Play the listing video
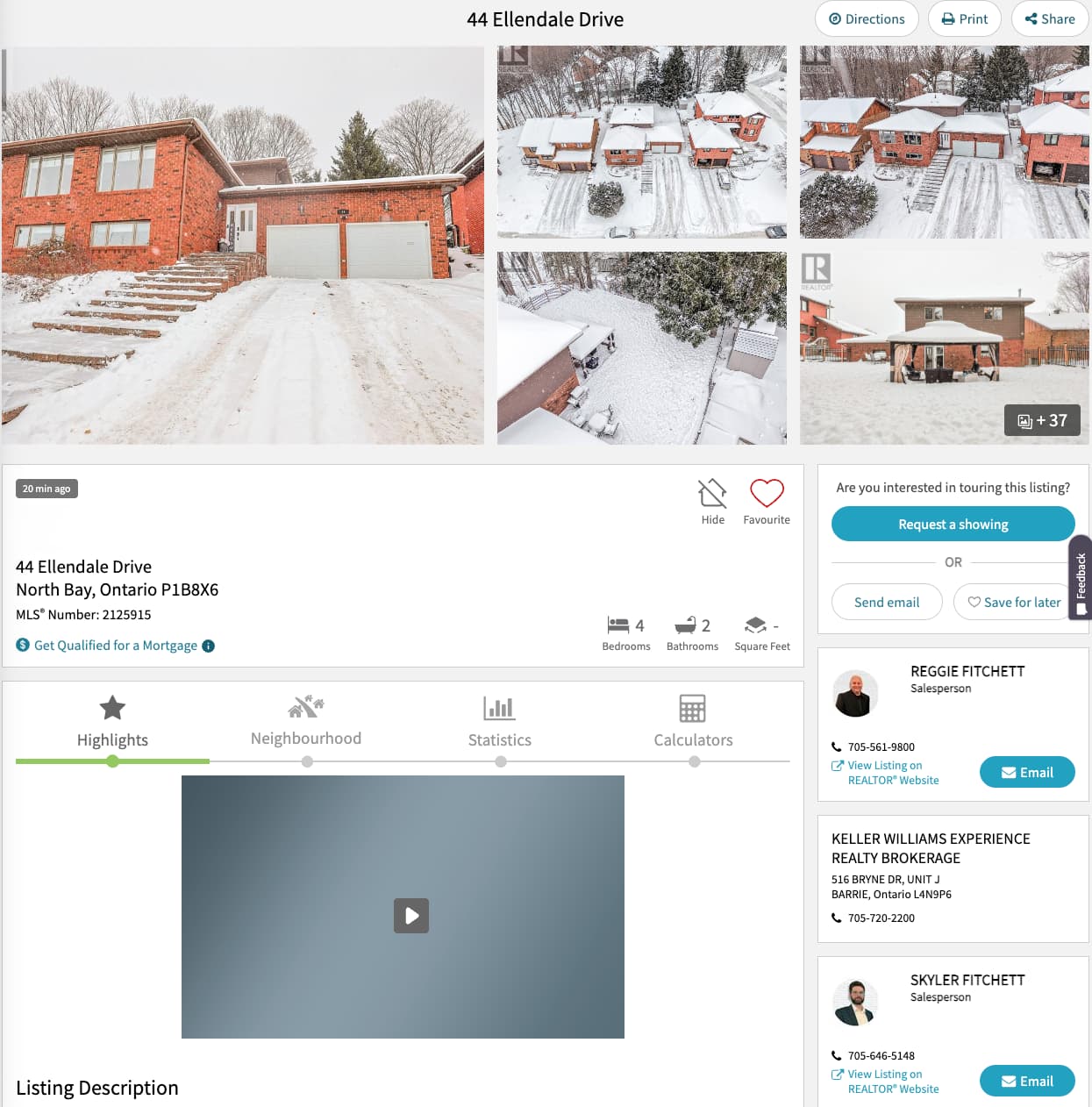This screenshot has width=1092, height=1107. (x=411, y=916)
